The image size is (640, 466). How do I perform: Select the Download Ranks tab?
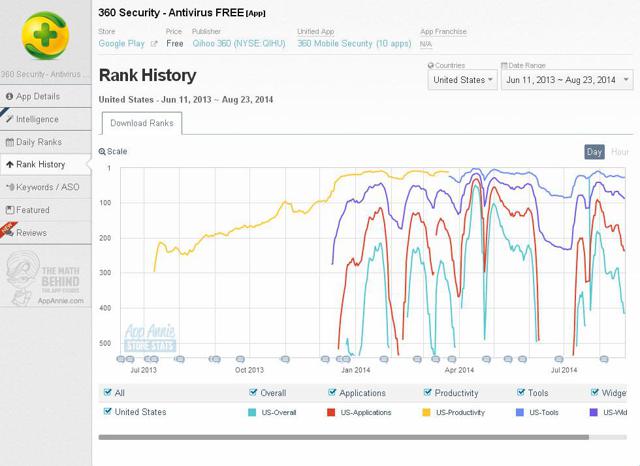(142, 123)
